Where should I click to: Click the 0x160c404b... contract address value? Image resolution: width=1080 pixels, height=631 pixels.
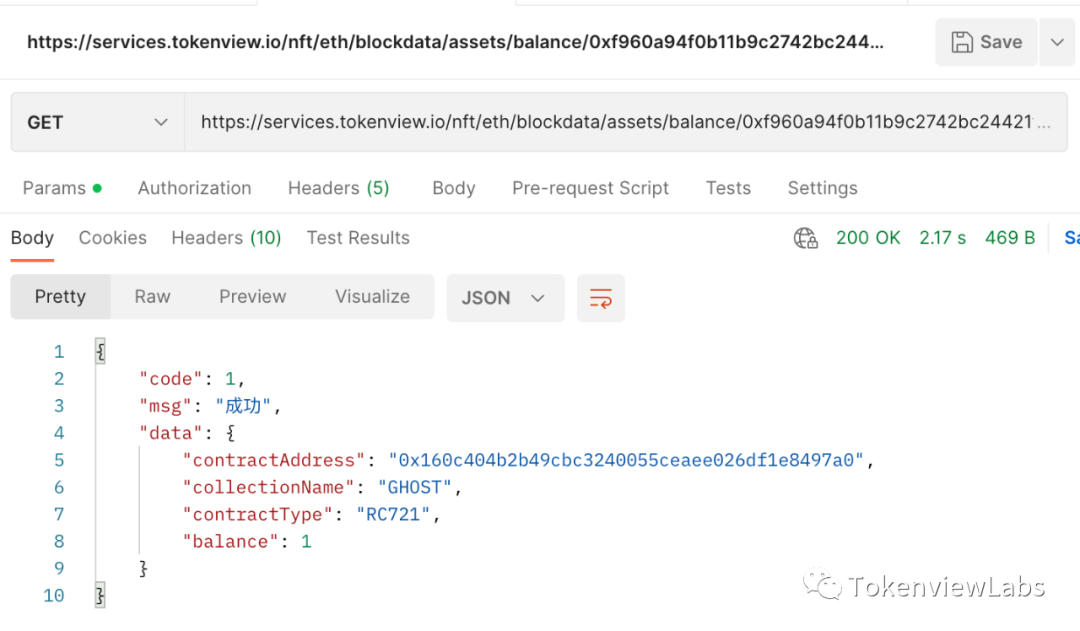pyautogui.click(x=626, y=460)
